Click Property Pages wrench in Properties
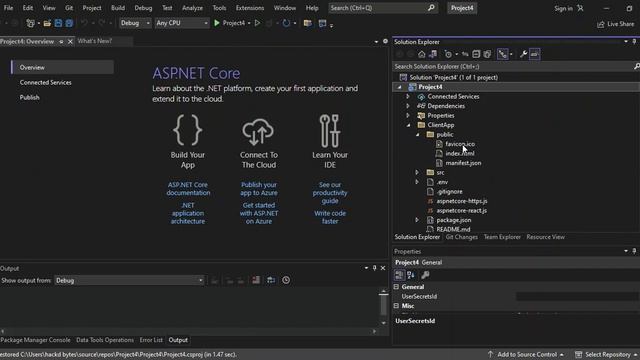 pyautogui.click(x=425, y=275)
